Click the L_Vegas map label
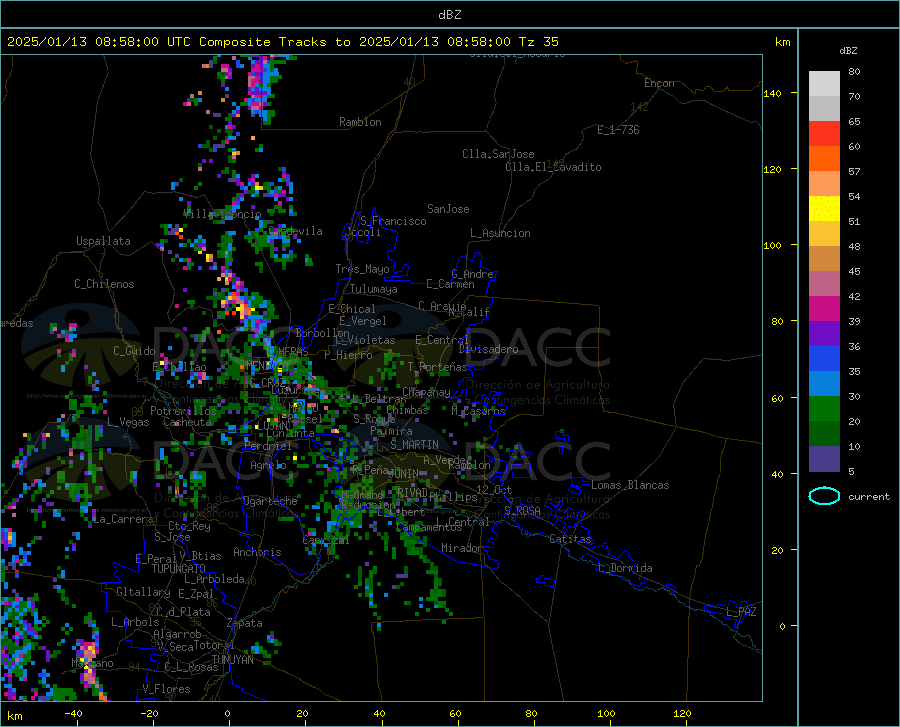Screen dimensions: 900x727 coord(128,422)
